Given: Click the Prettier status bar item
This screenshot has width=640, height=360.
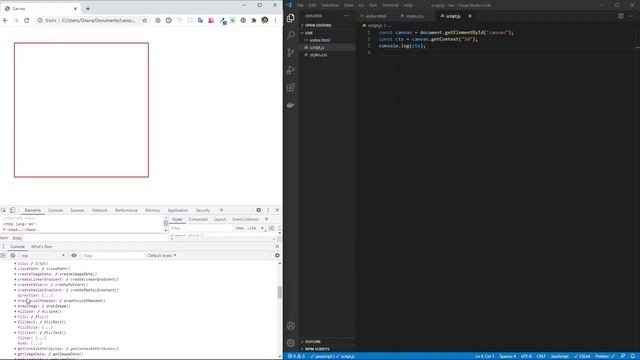Looking at the screenshot, I should click(x=605, y=356).
